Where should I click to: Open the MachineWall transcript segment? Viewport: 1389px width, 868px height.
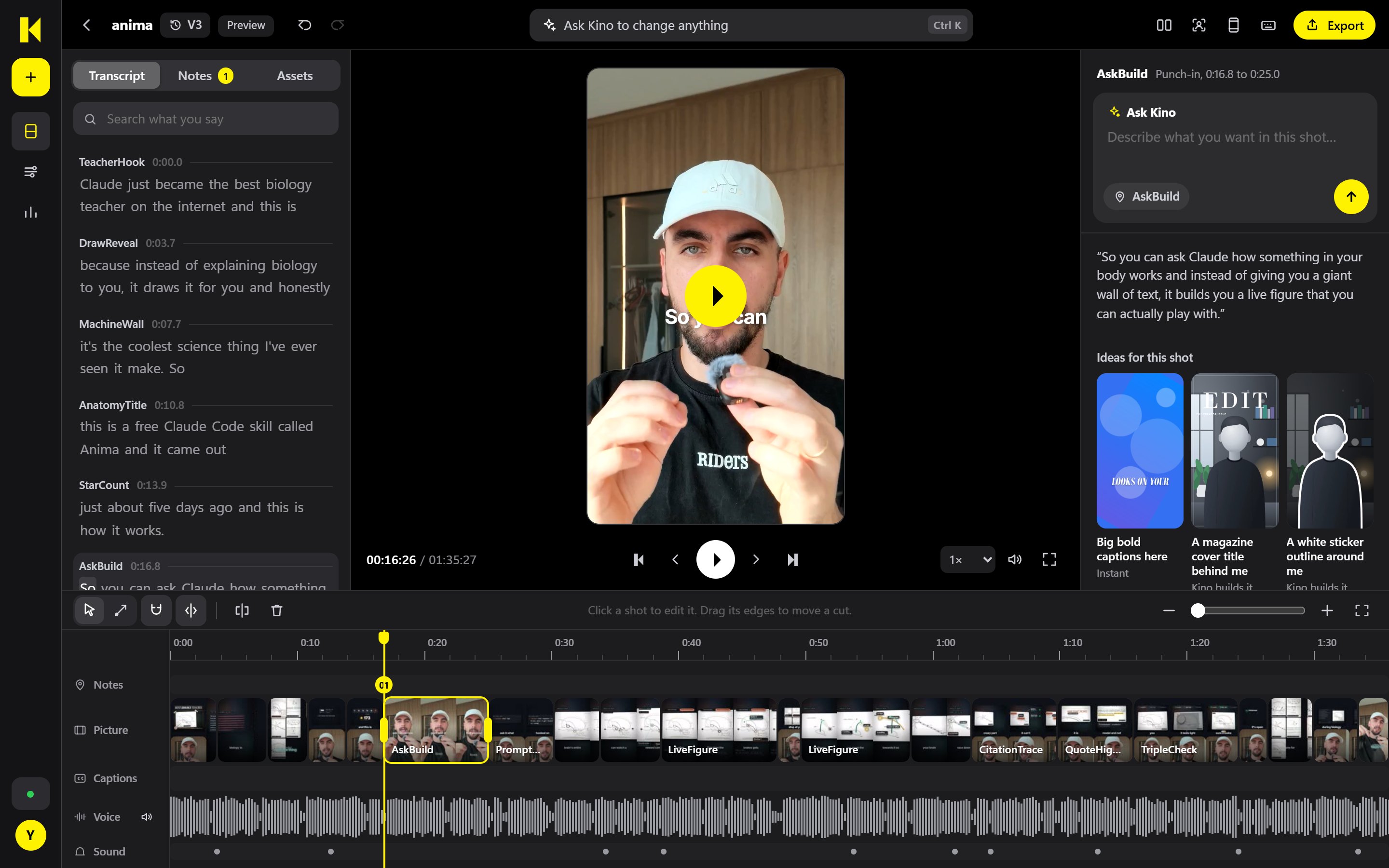[x=205, y=347]
